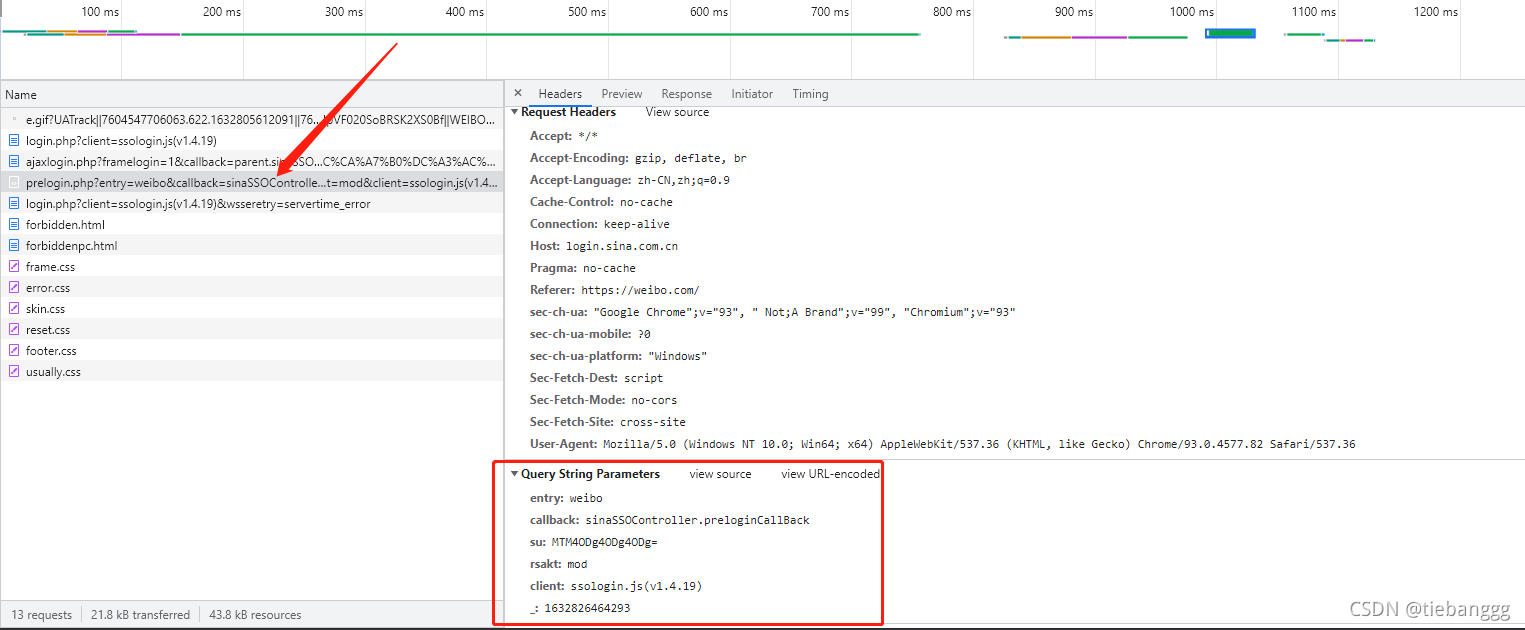This screenshot has height=630, width=1525.
Task: Click View source next to Request Headers
Action: tap(677, 112)
